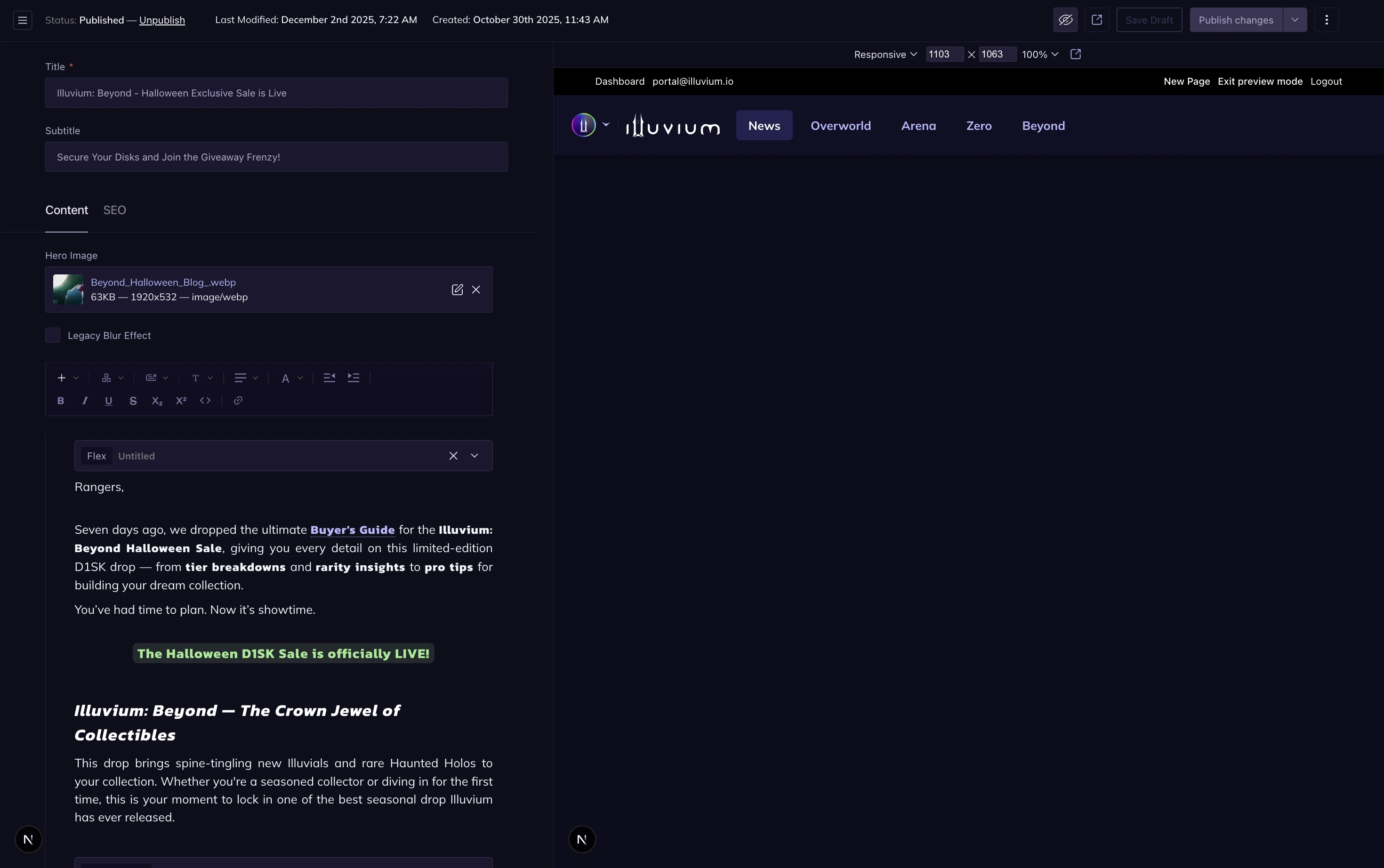Click Exit preview mode
Image resolution: width=1384 pixels, height=868 pixels.
point(1260,81)
